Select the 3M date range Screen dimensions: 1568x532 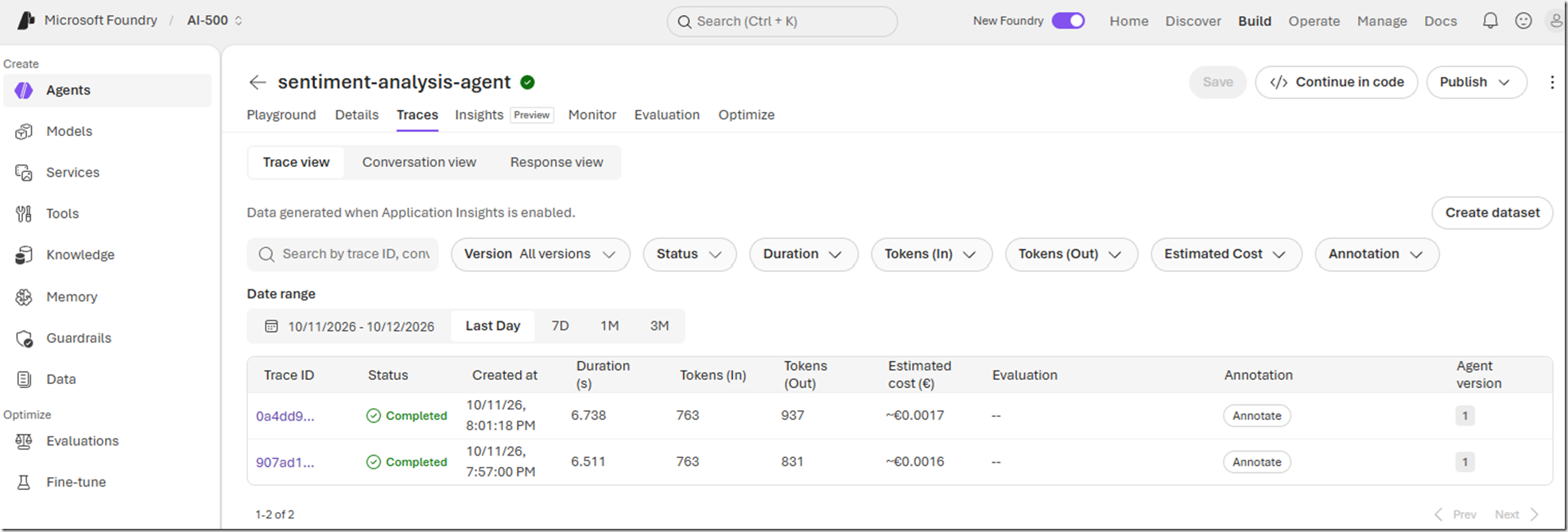[x=659, y=326]
